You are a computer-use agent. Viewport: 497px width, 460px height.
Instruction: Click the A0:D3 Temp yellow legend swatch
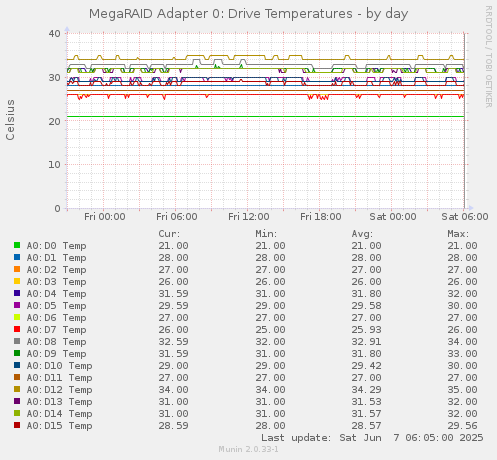coord(17,281)
